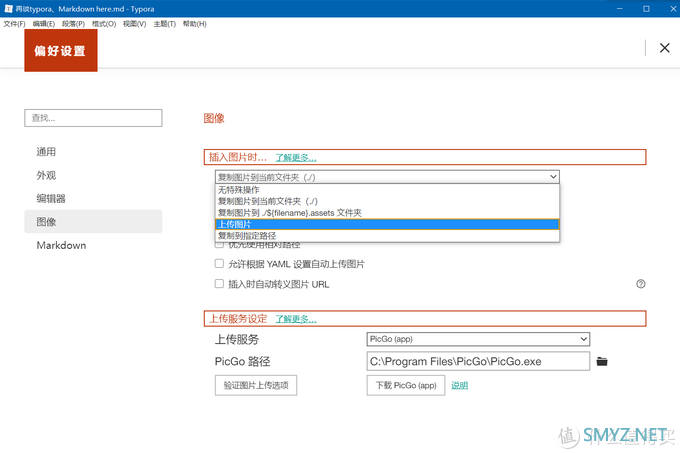Click the 偏好设置 header badge
680x454 pixels.
[x=61, y=51]
